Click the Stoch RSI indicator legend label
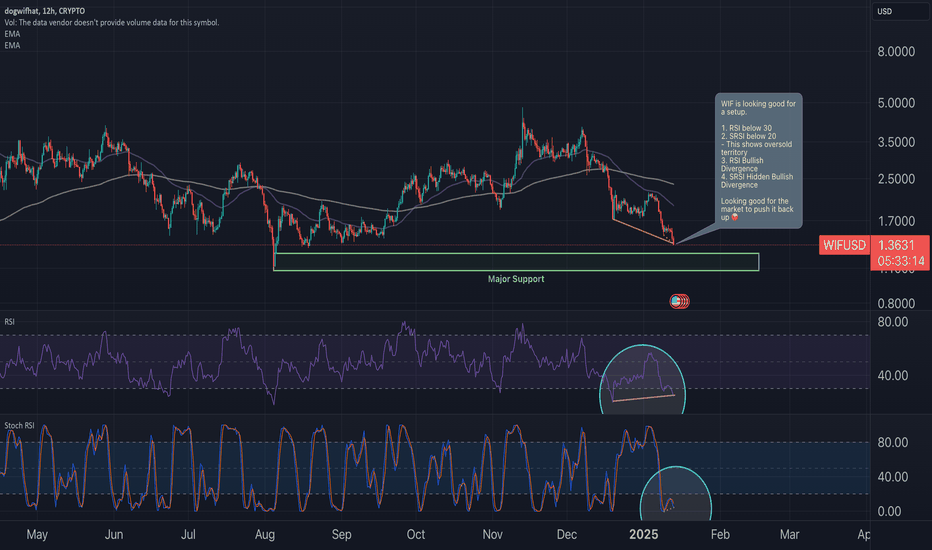 19,426
